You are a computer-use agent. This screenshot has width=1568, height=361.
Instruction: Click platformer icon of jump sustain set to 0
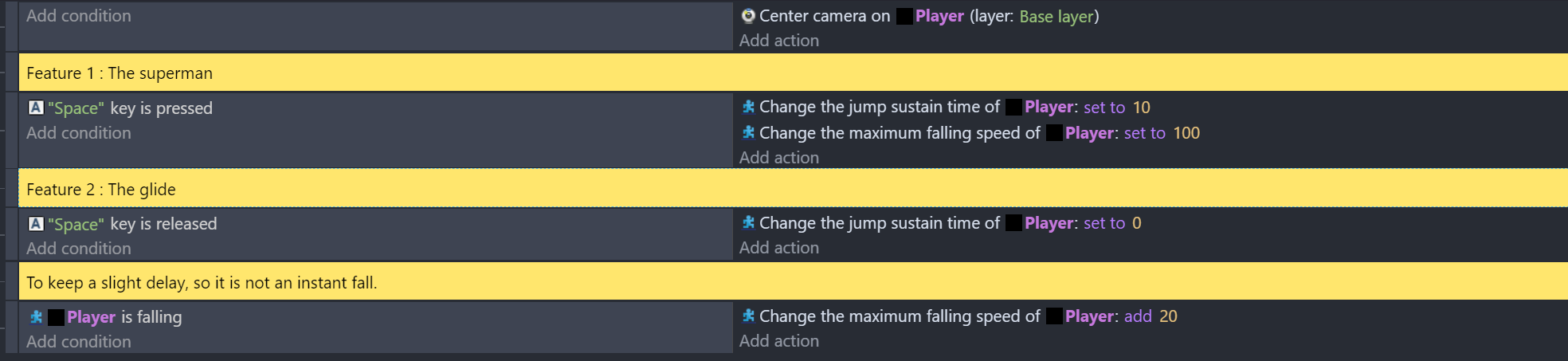[748, 223]
